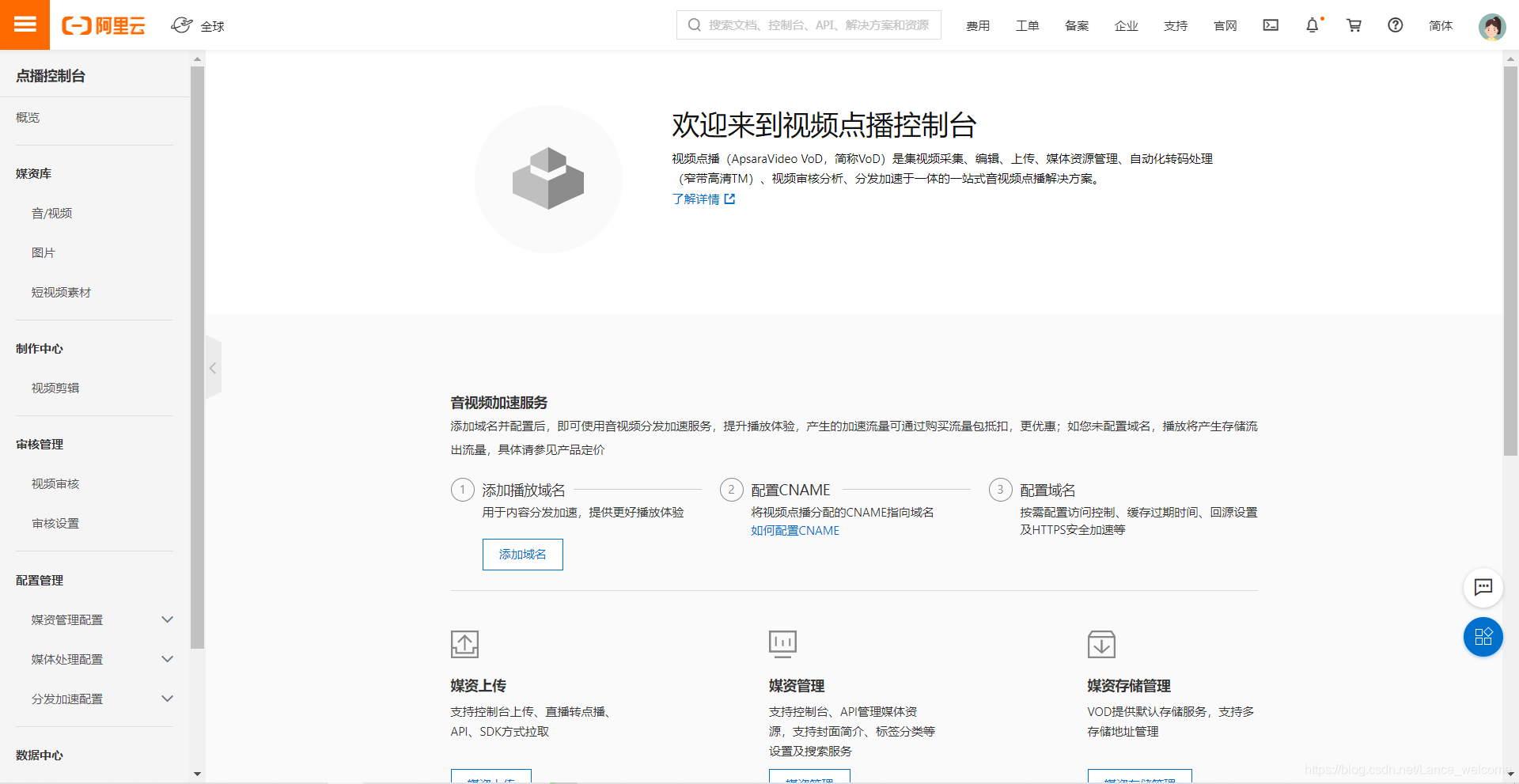Click the 媒资库 section heading

pos(33,174)
